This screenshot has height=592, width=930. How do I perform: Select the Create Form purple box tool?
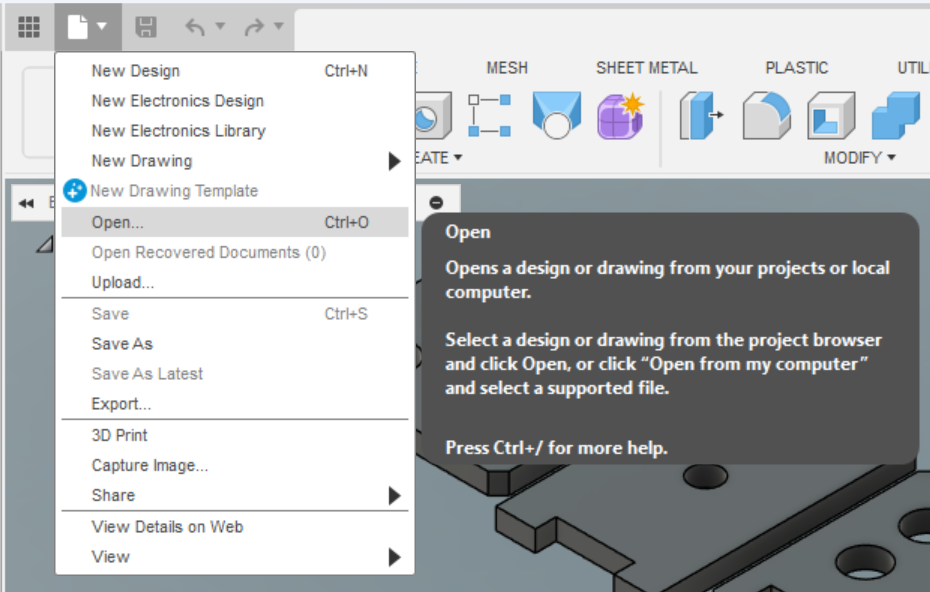pos(620,116)
